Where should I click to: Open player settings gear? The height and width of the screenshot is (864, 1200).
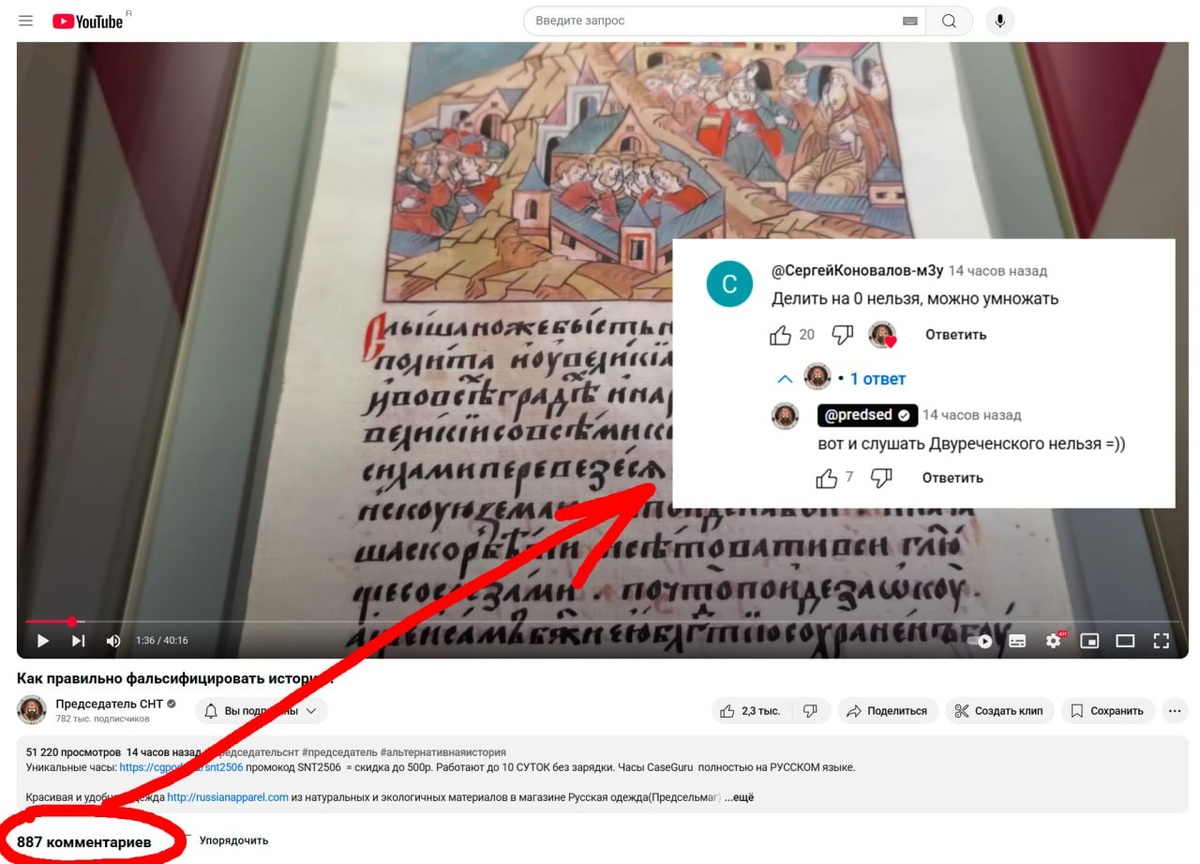(x=1054, y=641)
